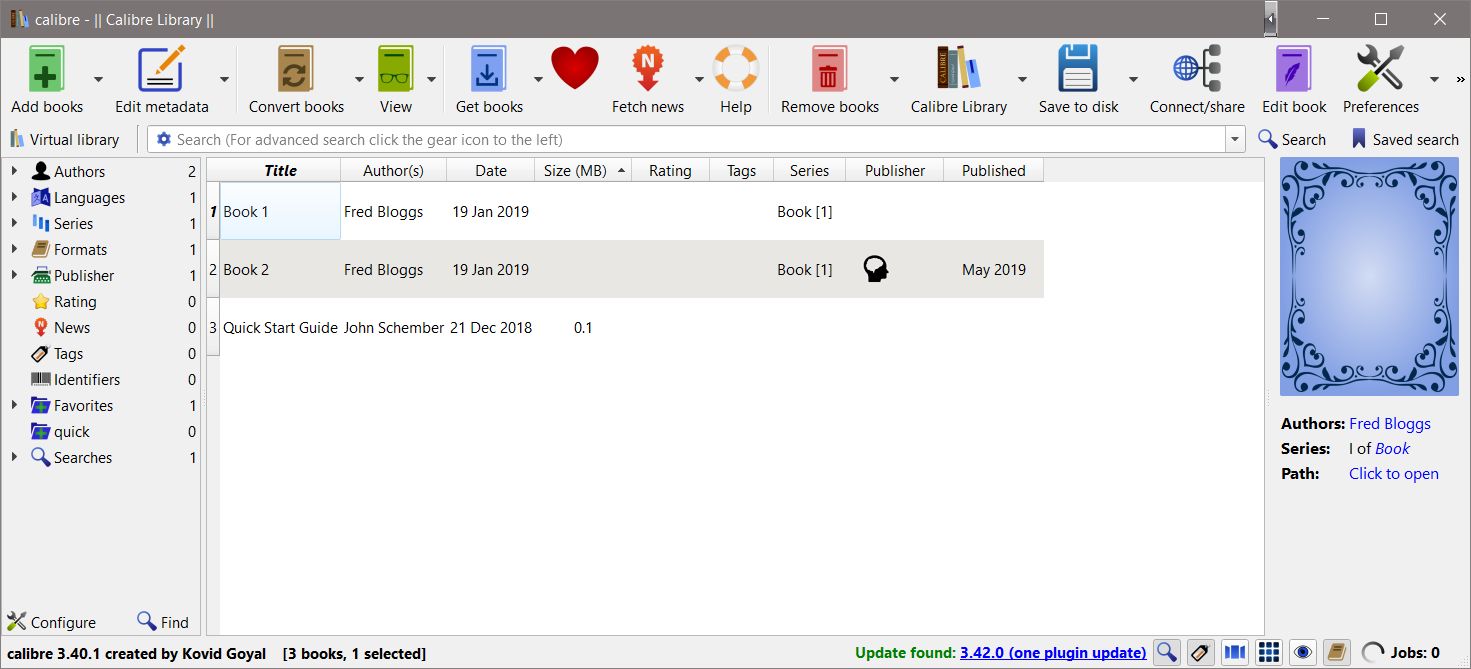The width and height of the screenshot is (1471, 669).
Task: Click the Convert books icon
Action: click(x=295, y=69)
